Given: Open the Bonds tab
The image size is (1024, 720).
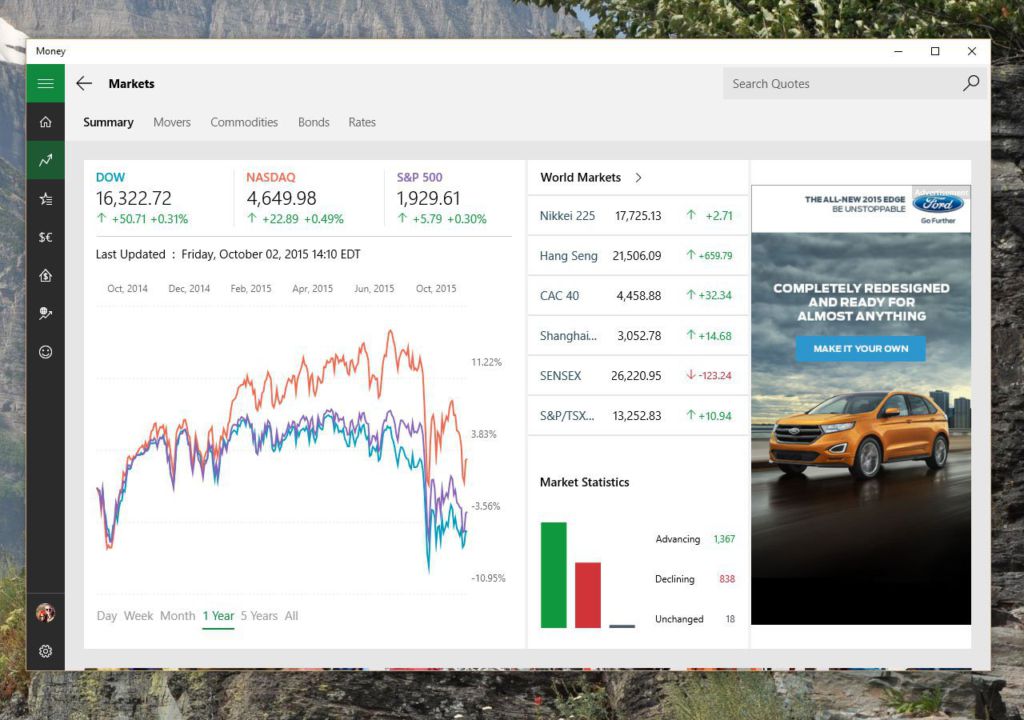Looking at the screenshot, I should coord(313,122).
